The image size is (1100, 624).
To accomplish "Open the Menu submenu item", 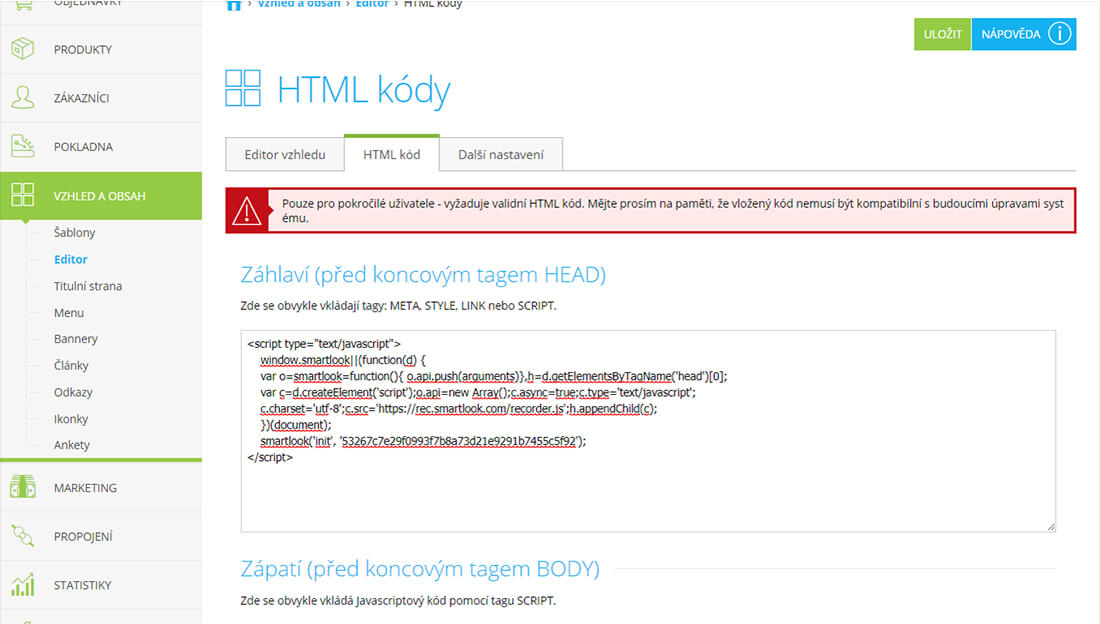I will [x=69, y=312].
